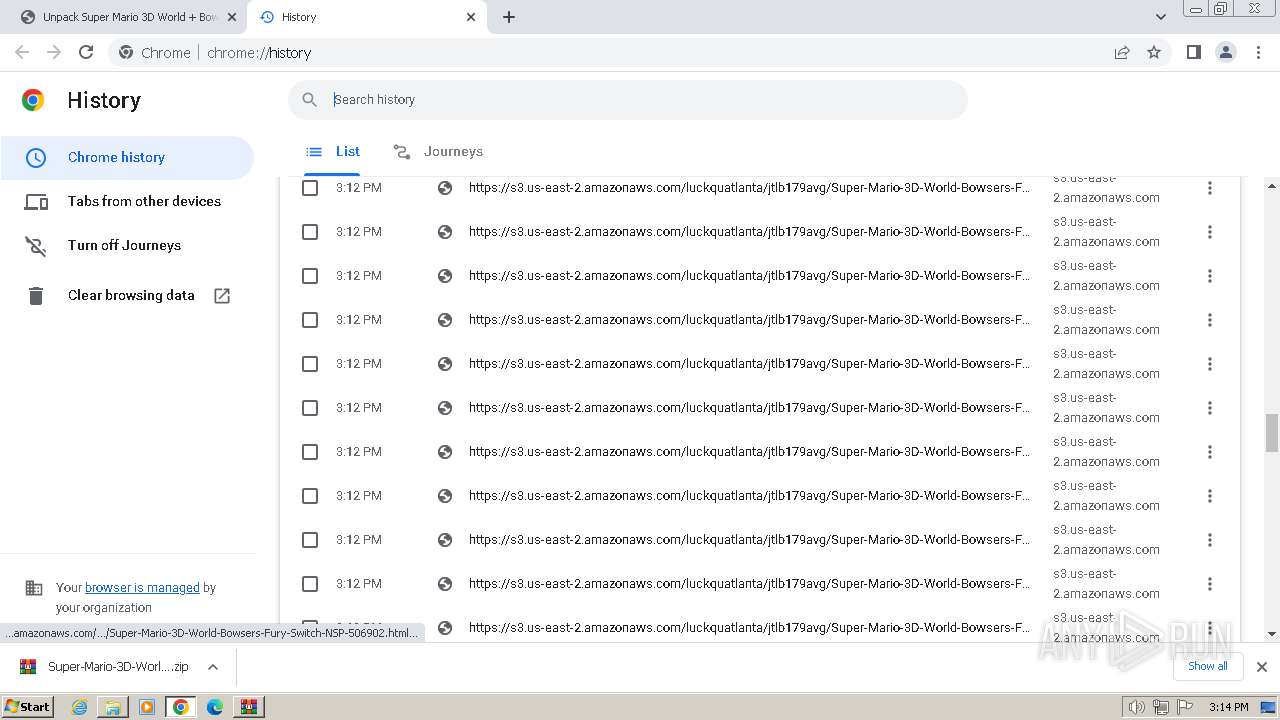
Task: Open actions menu for second visible history entry
Action: pyautogui.click(x=1210, y=232)
